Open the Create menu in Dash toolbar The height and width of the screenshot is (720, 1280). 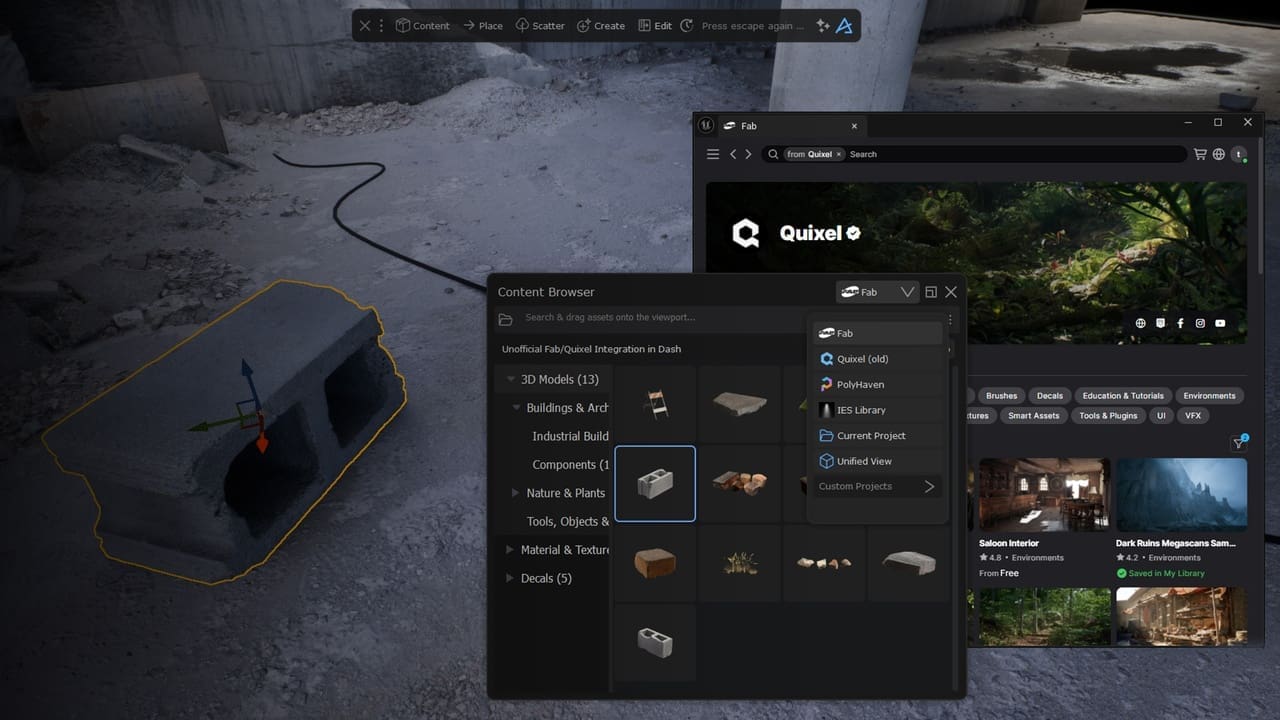coord(601,26)
